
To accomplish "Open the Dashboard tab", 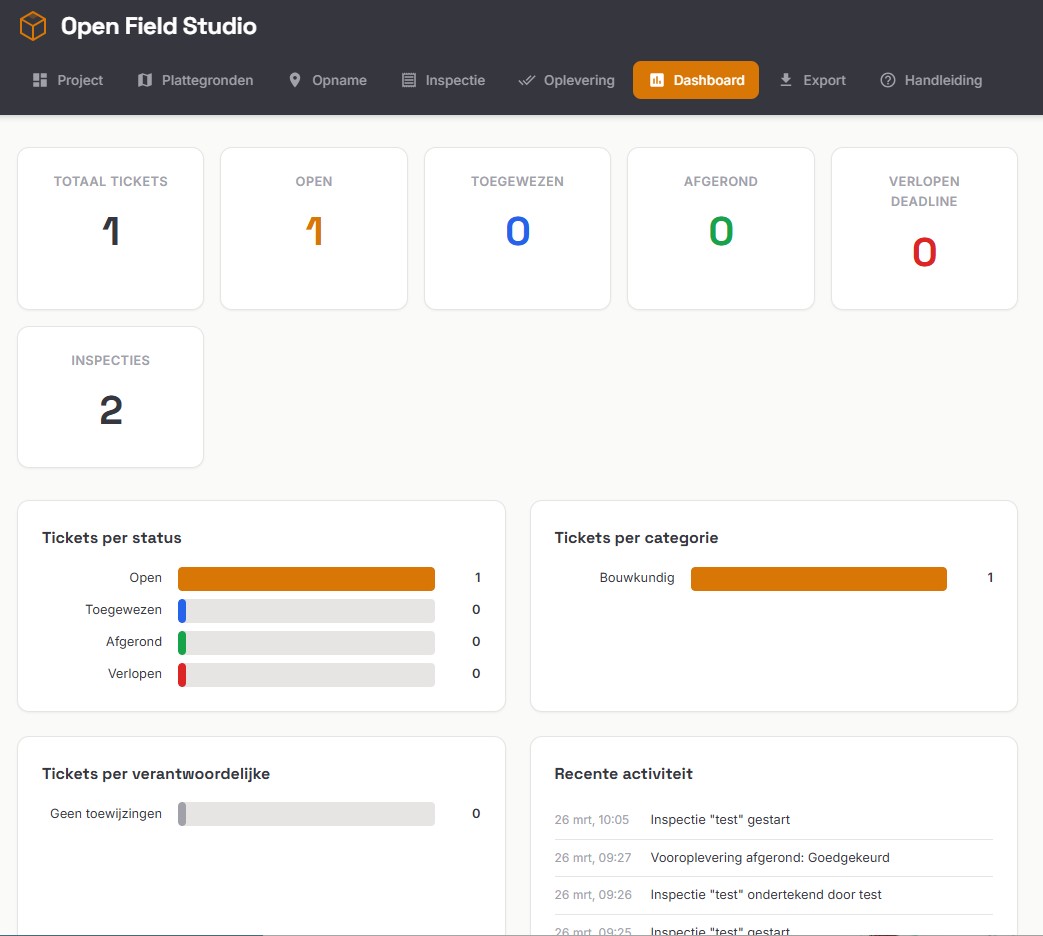I will point(696,80).
